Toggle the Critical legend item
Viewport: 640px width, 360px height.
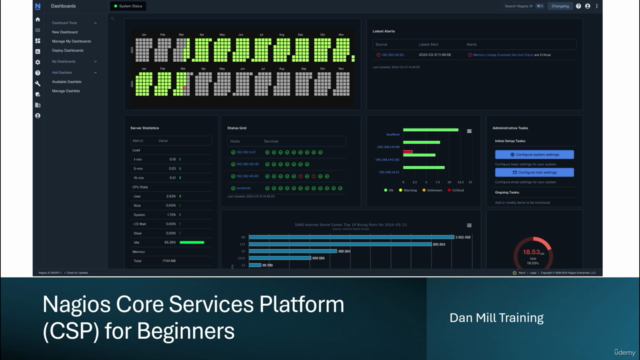click(x=456, y=190)
